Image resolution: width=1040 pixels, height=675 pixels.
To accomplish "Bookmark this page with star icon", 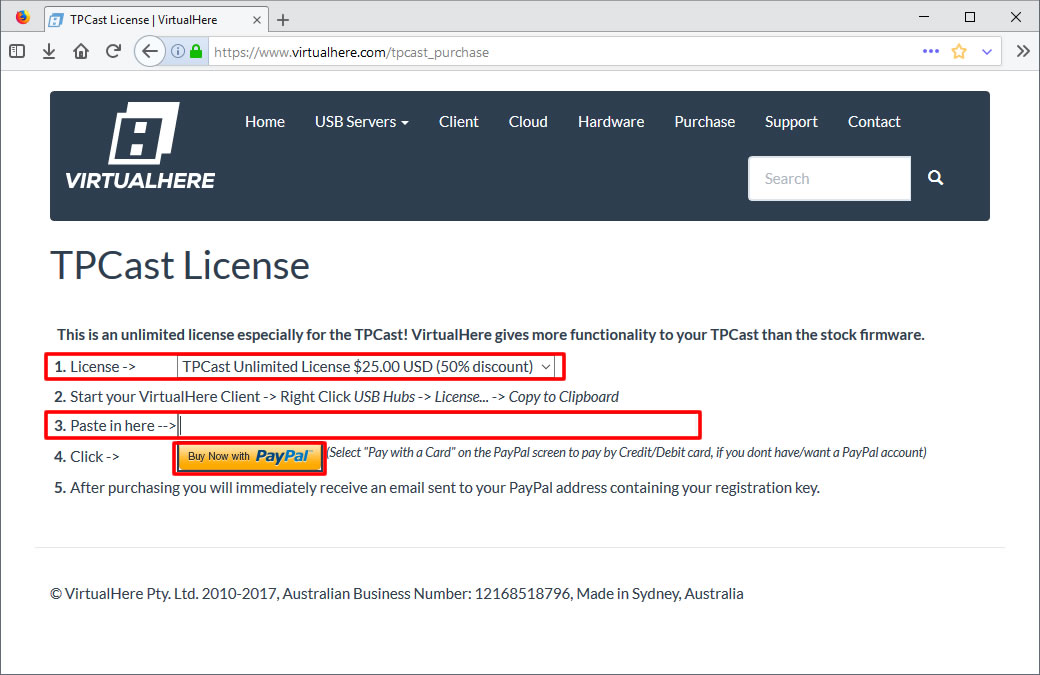I will click(x=959, y=52).
